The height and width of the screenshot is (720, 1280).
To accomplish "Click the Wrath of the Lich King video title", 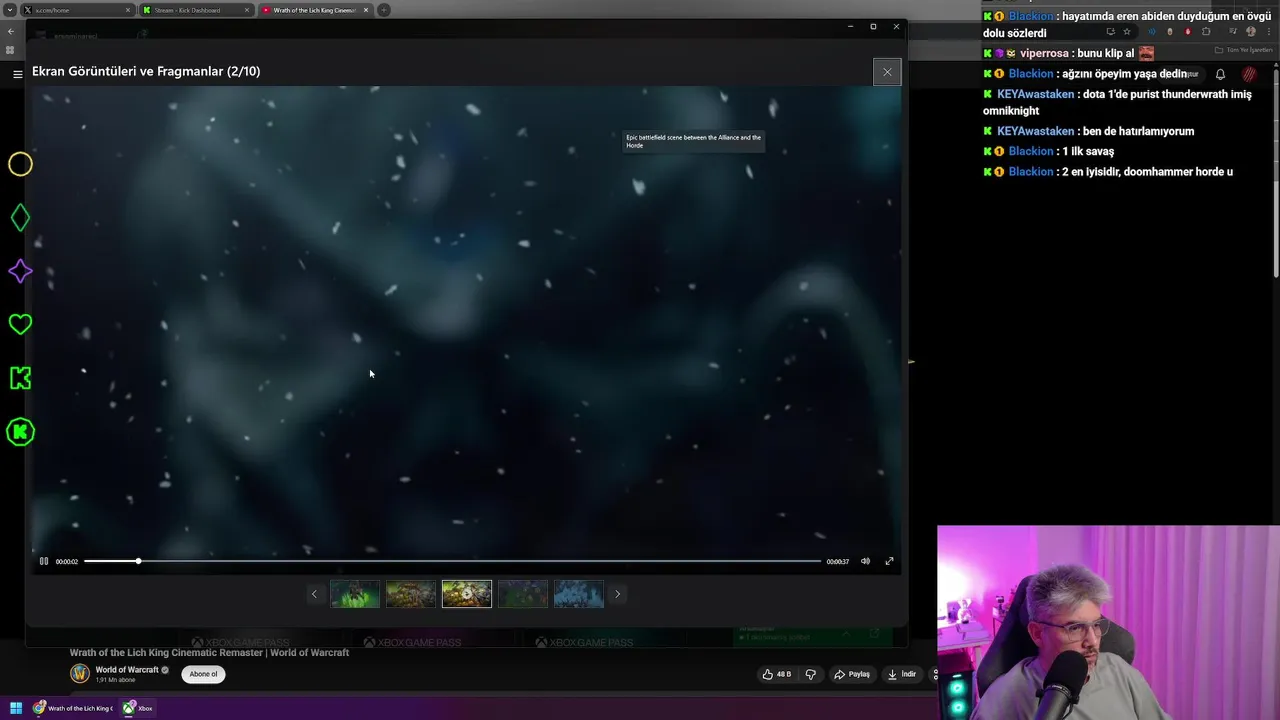I will pyautogui.click(x=209, y=653).
